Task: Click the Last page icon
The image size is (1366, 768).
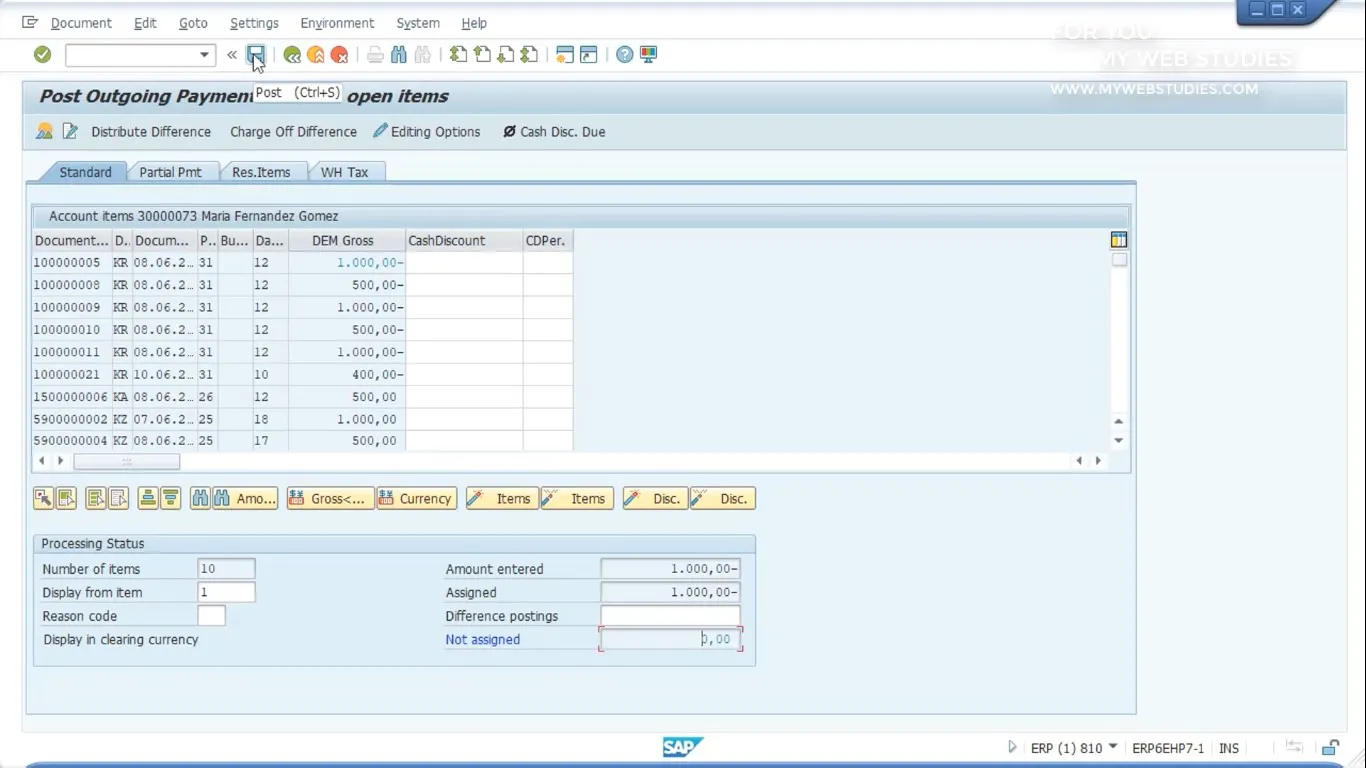Action: point(530,55)
